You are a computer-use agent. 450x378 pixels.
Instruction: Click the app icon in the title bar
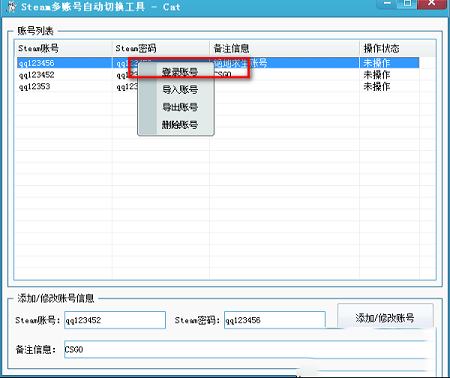pyautogui.click(x=11, y=7)
